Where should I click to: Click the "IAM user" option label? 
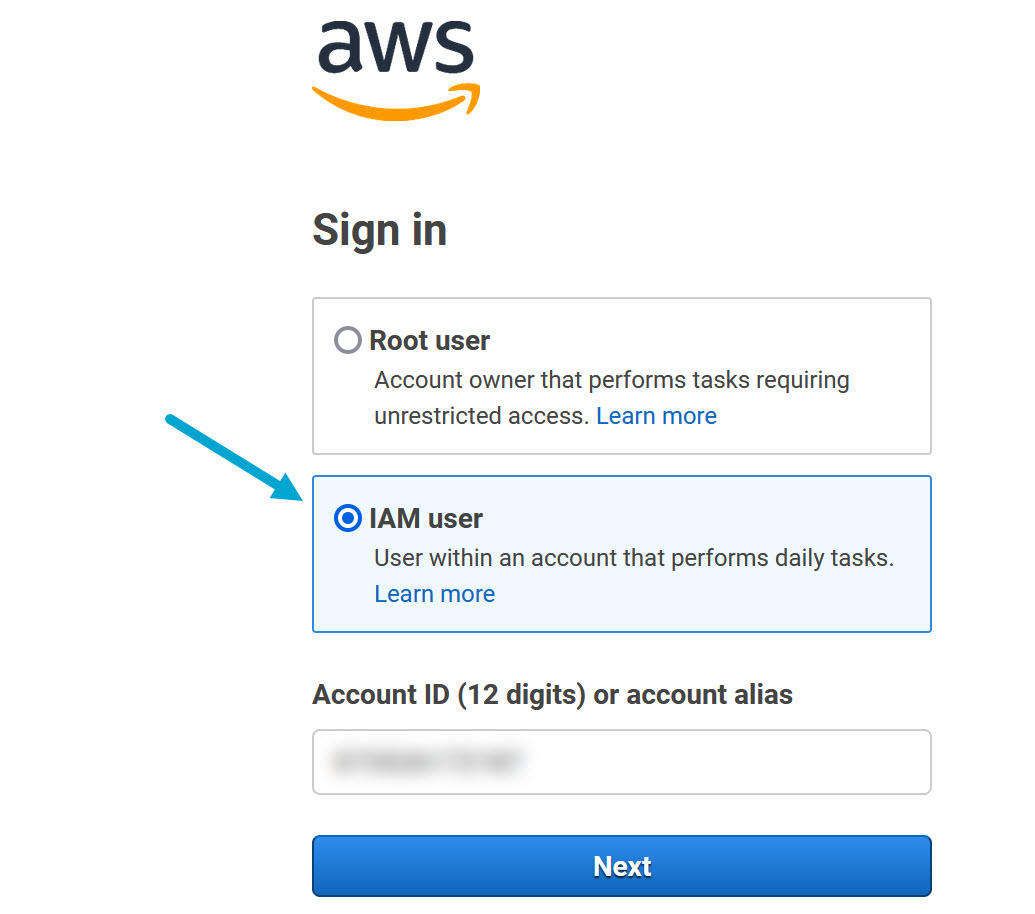426,519
